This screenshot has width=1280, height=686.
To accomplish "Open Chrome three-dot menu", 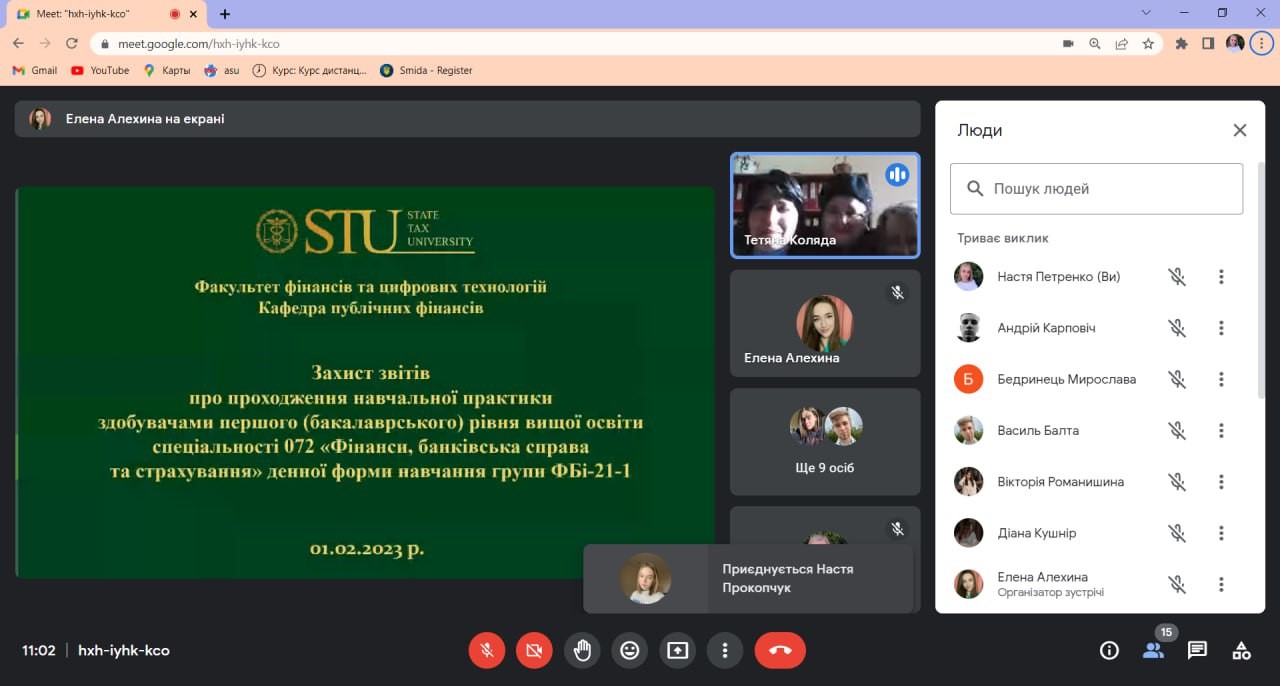I will tap(1263, 43).
